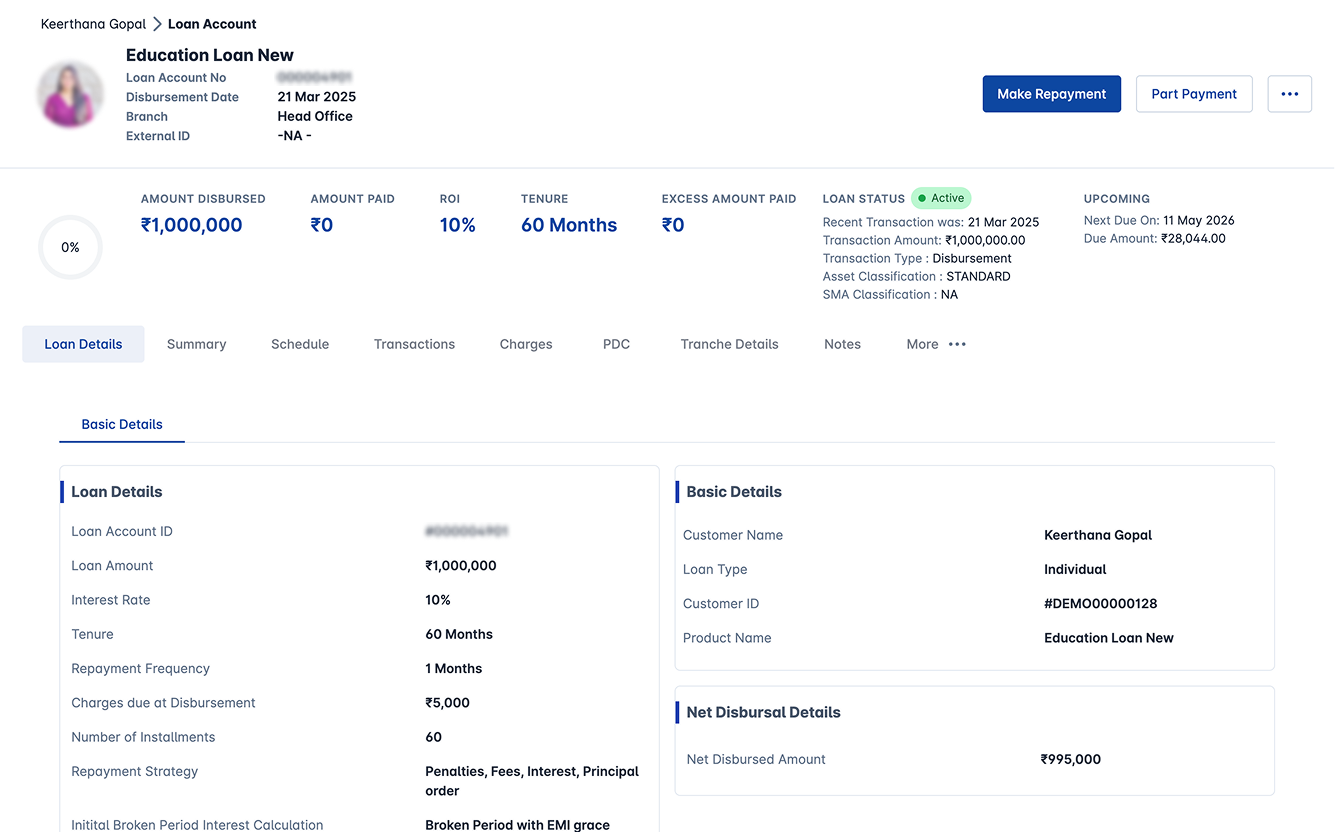The image size is (1335, 832).
Task: Open the Notes tab
Action: pos(842,344)
